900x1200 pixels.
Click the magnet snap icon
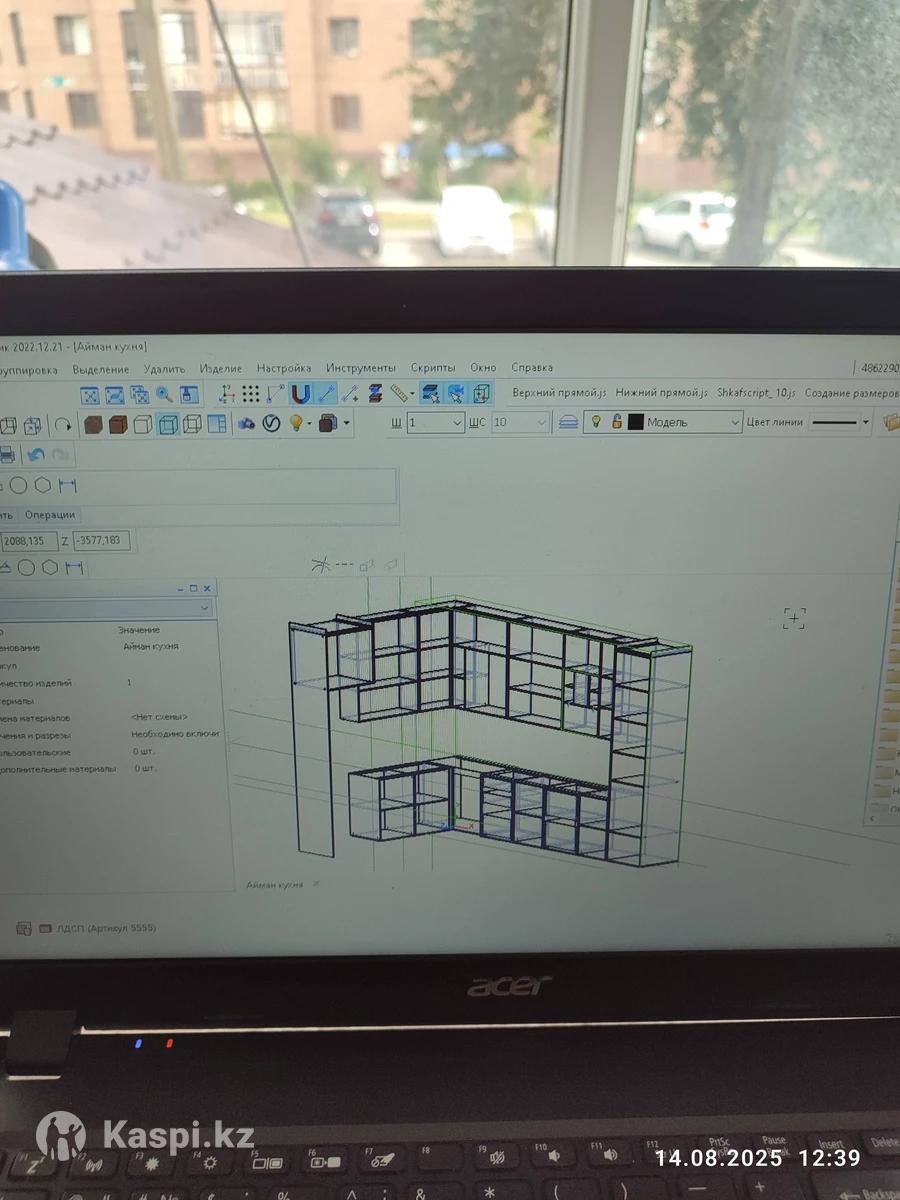pos(301,394)
